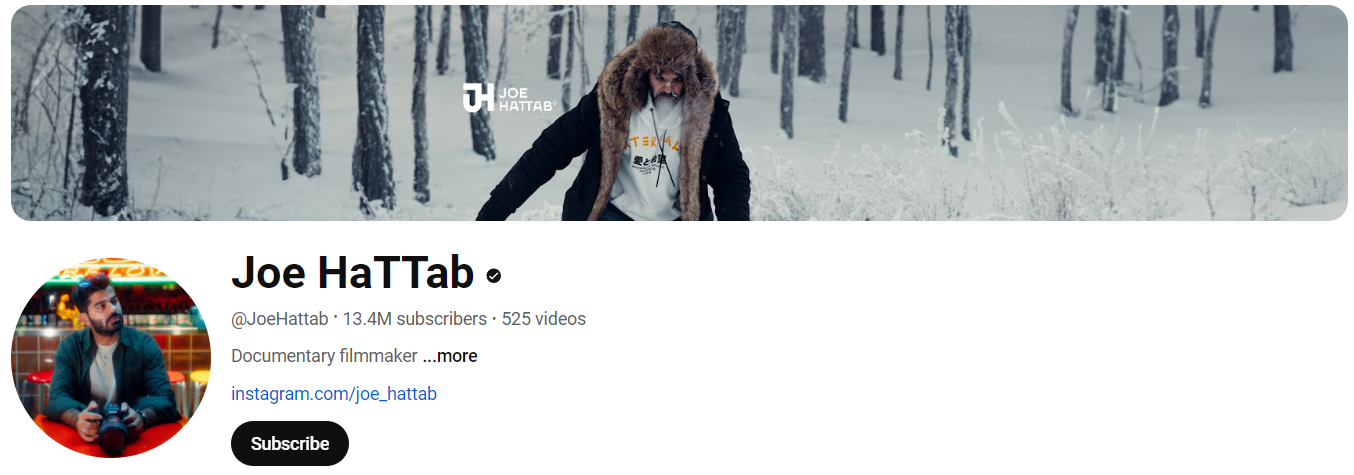Click the JOE HATTAB wordmark in the banner
Viewport: 1354px width, 475px height.
pos(525,98)
